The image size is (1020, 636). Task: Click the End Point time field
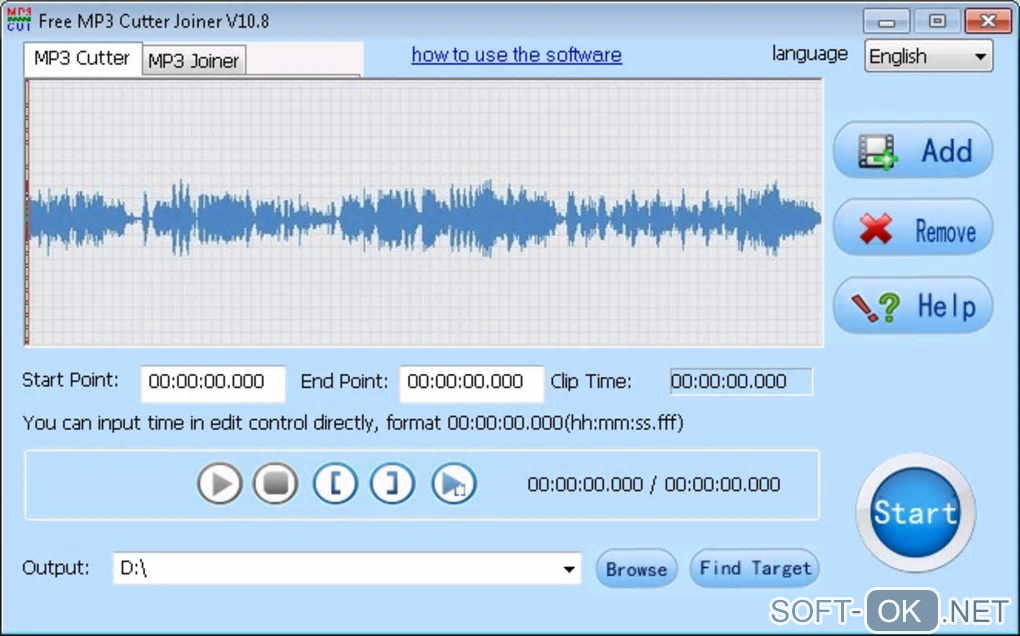471,382
